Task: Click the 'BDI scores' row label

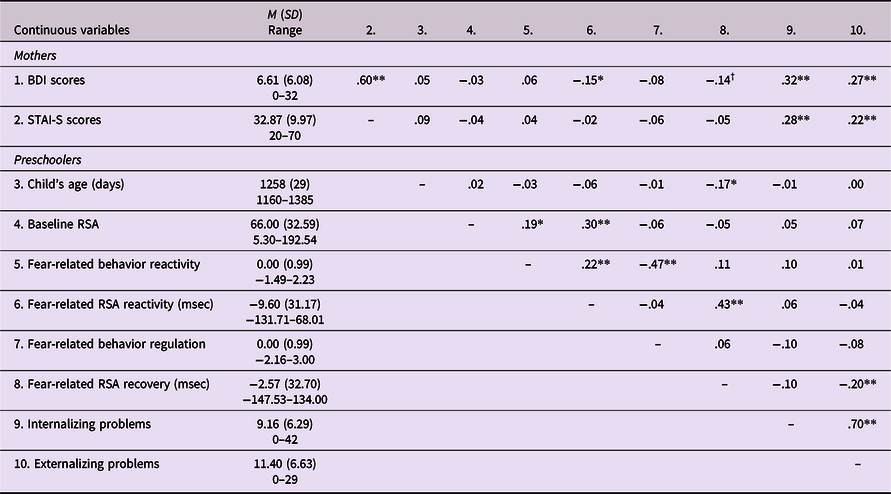Action: tap(49, 80)
